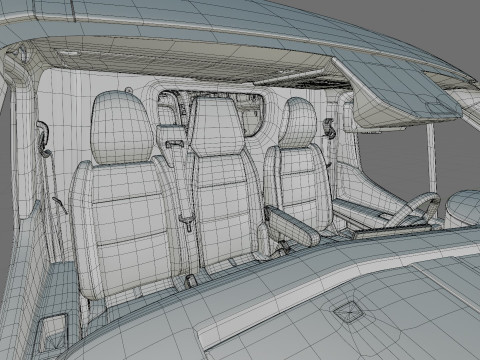This screenshot has width=480, height=360.
Task: Pick the left pillar seat belt anchor
Action: tap(43, 138)
